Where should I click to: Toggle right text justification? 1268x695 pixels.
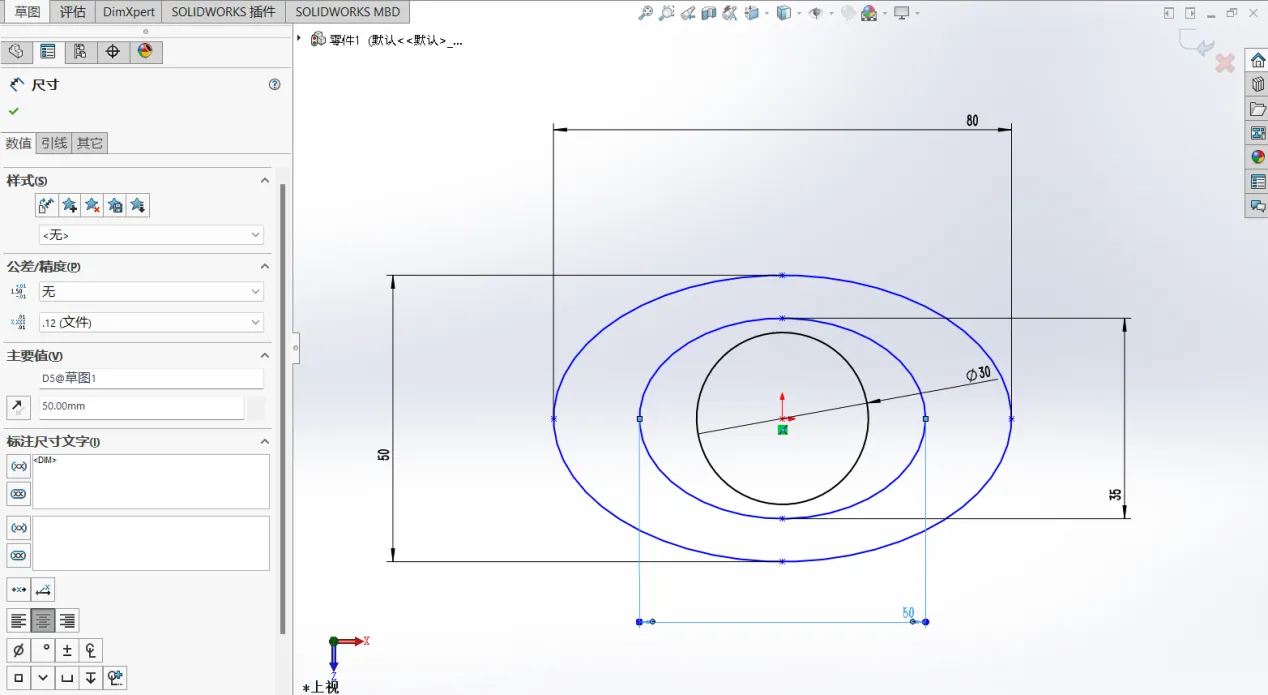tap(67, 621)
